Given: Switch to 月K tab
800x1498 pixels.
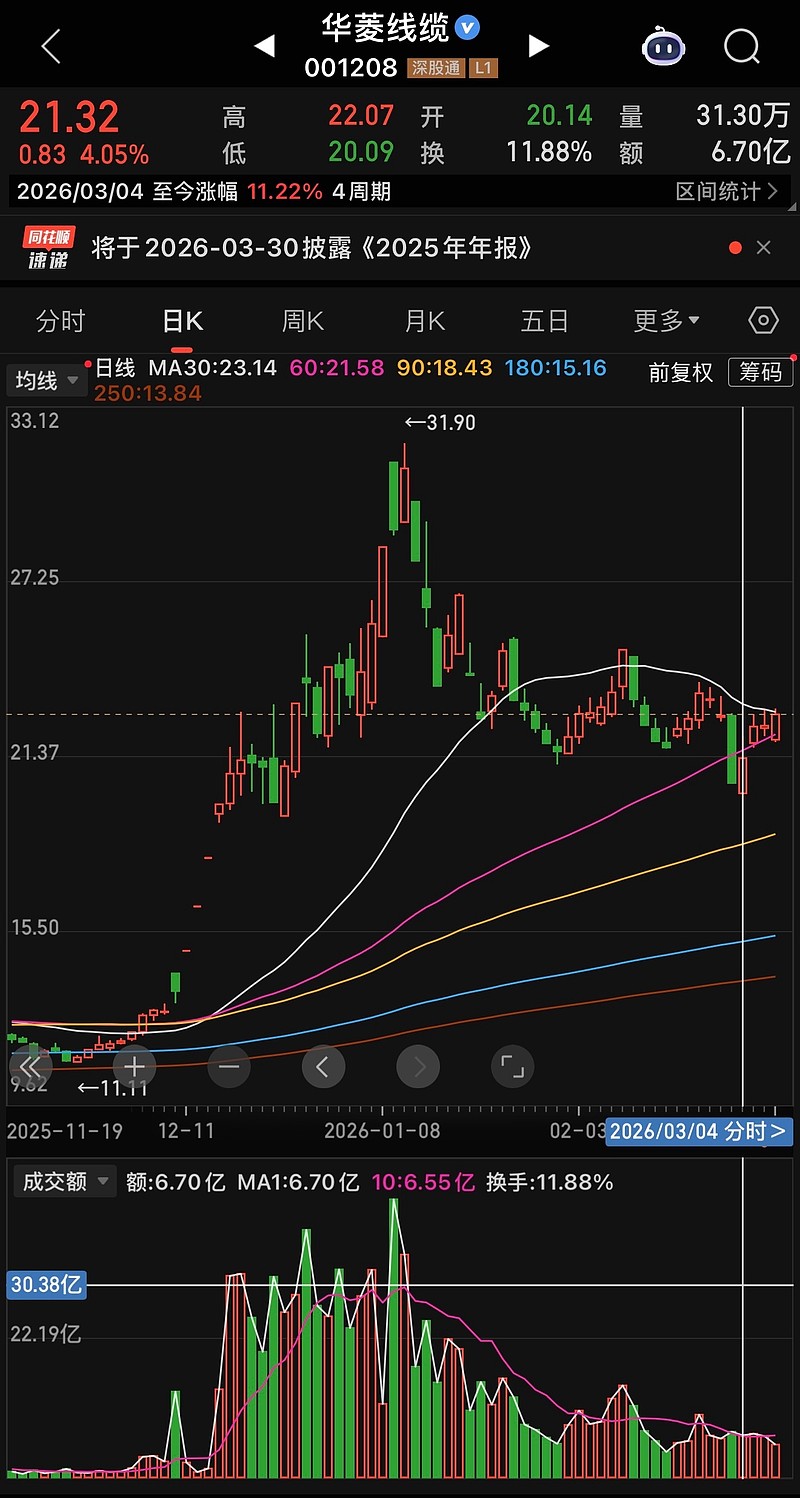Looking at the screenshot, I should click(x=424, y=321).
